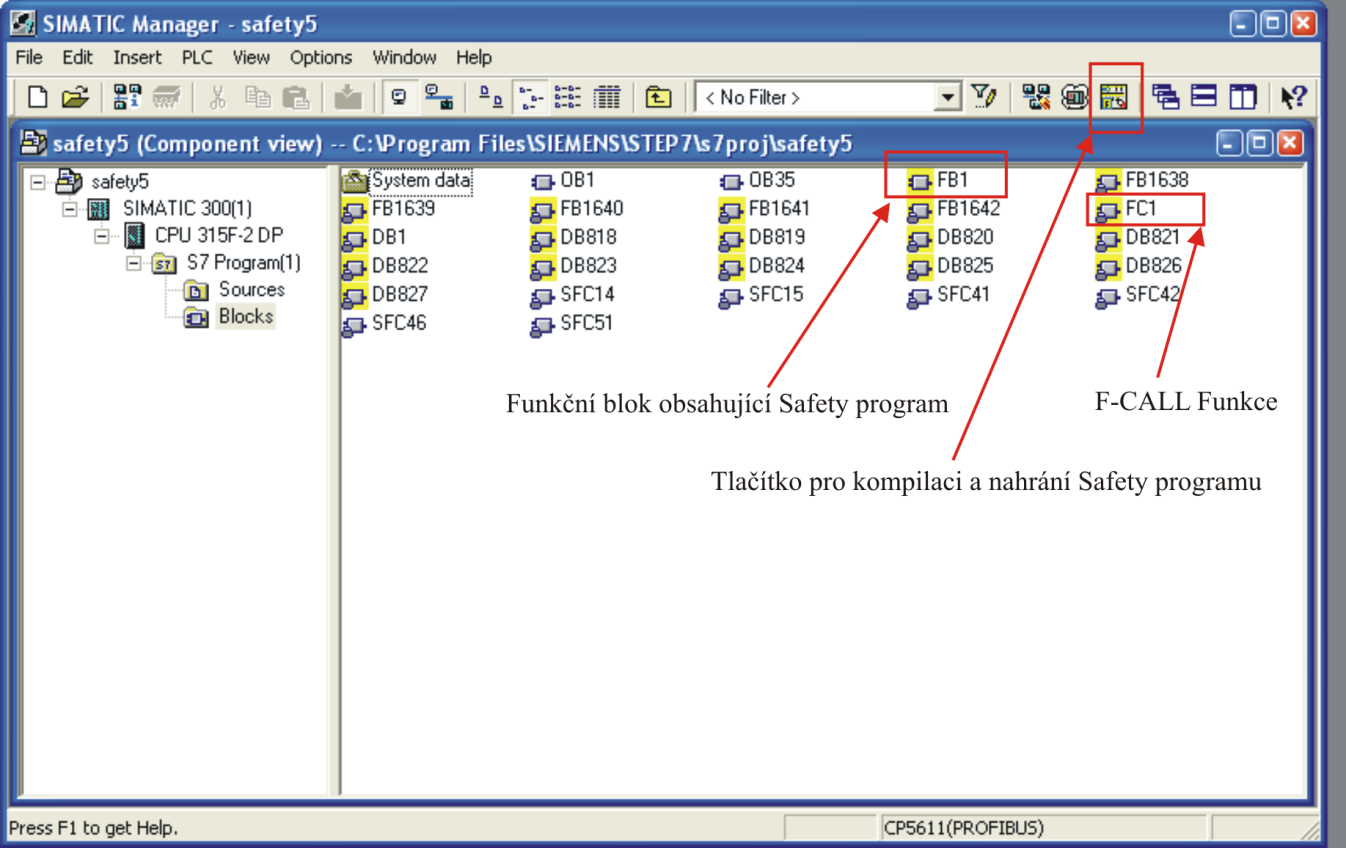Collapse the safety5 project tree node
Image resolution: width=1346 pixels, height=848 pixels.
pyautogui.click(x=37, y=182)
